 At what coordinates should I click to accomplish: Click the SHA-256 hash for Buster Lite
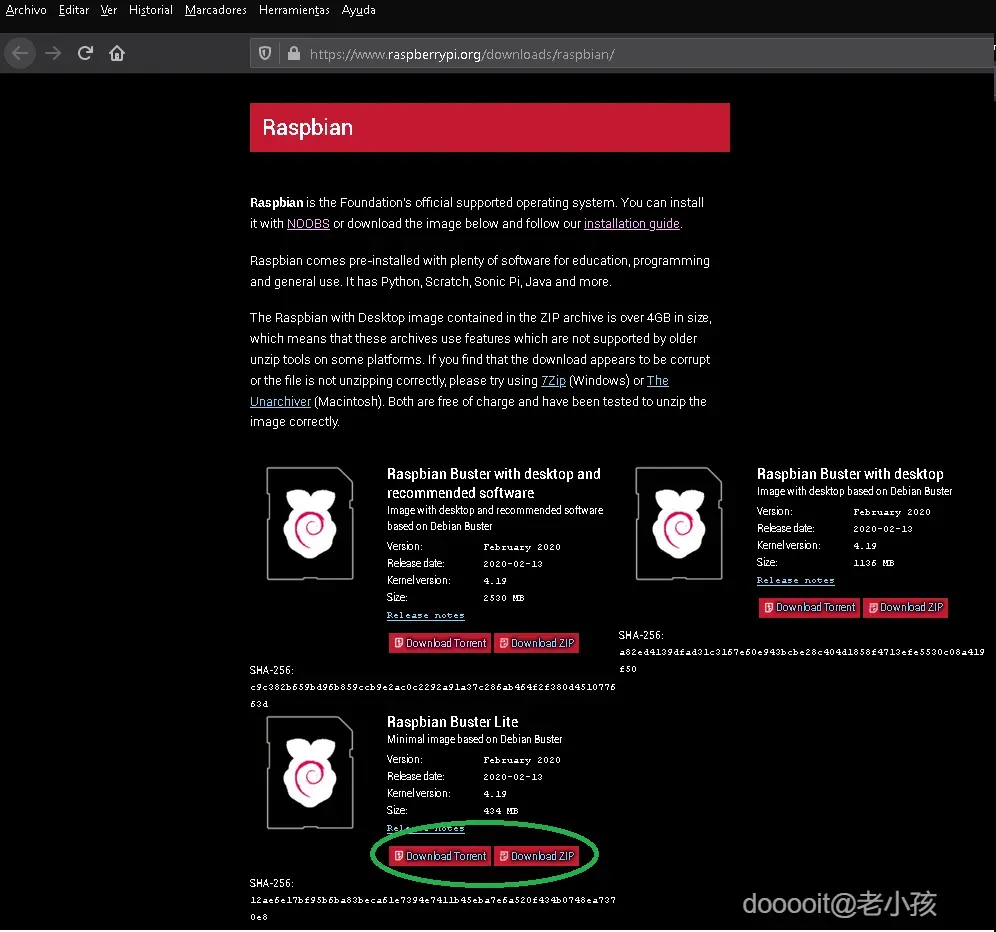[433, 908]
